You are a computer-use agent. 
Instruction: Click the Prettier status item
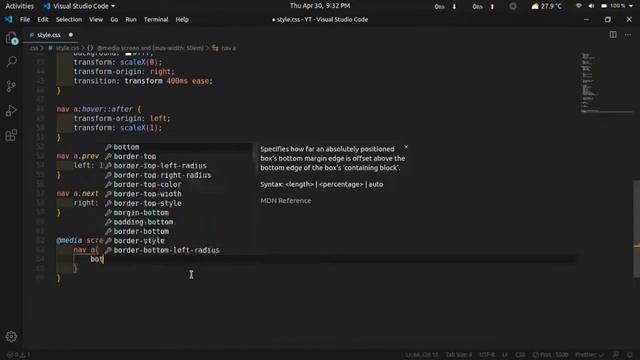point(589,355)
